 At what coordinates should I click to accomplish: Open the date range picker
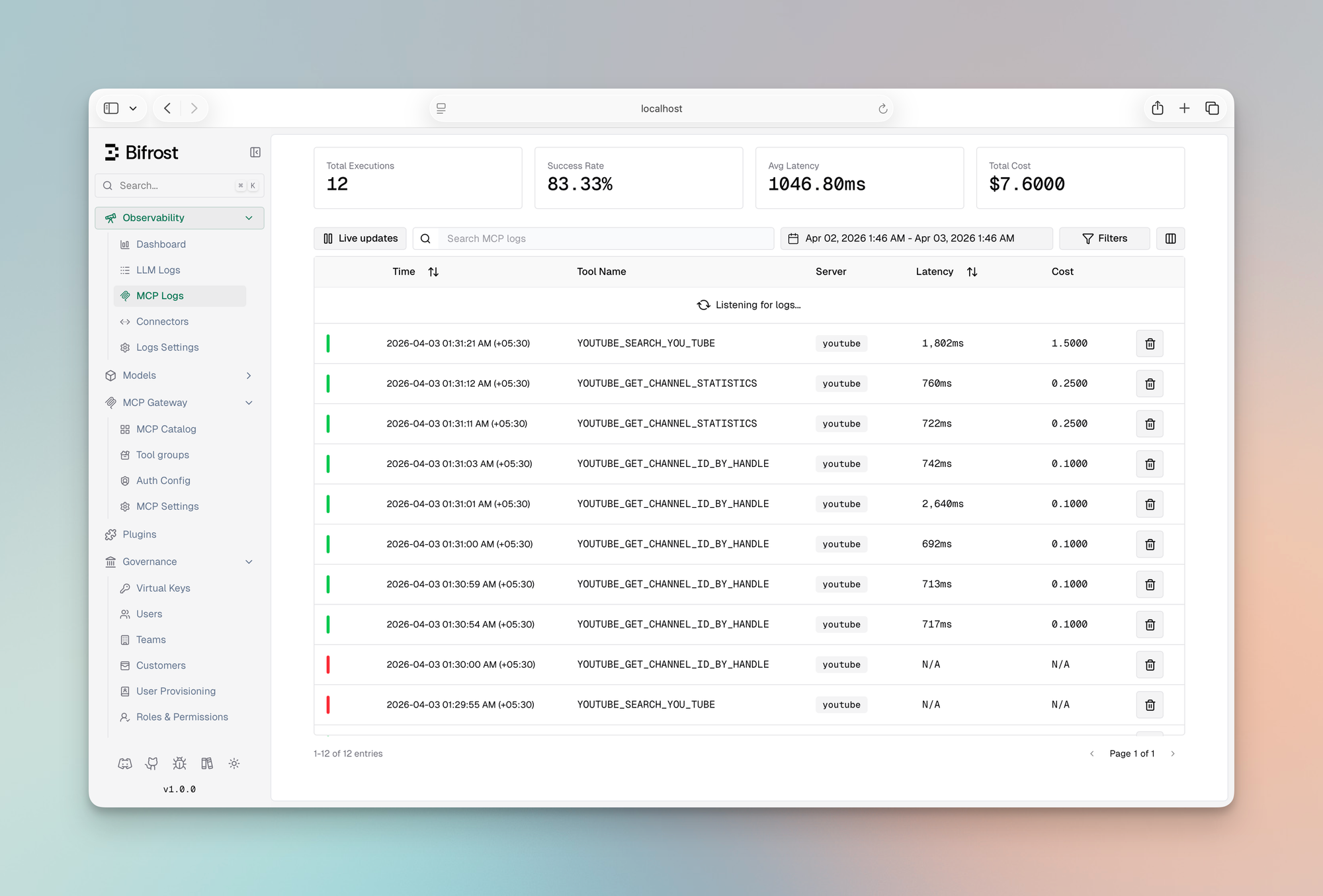click(916, 239)
